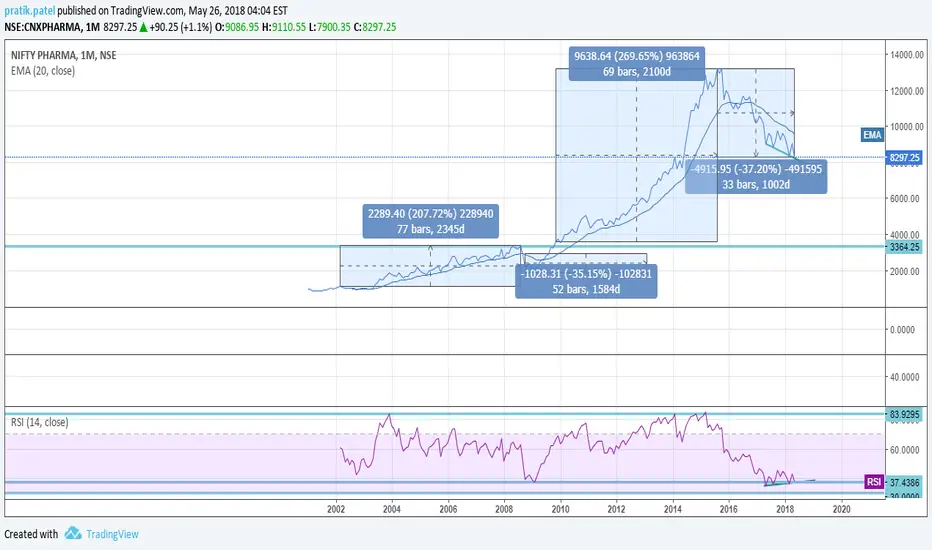This screenshot has width=932, height=550.
Task: Click the TradingView cloud logo icon
Action: coord(73,533)
